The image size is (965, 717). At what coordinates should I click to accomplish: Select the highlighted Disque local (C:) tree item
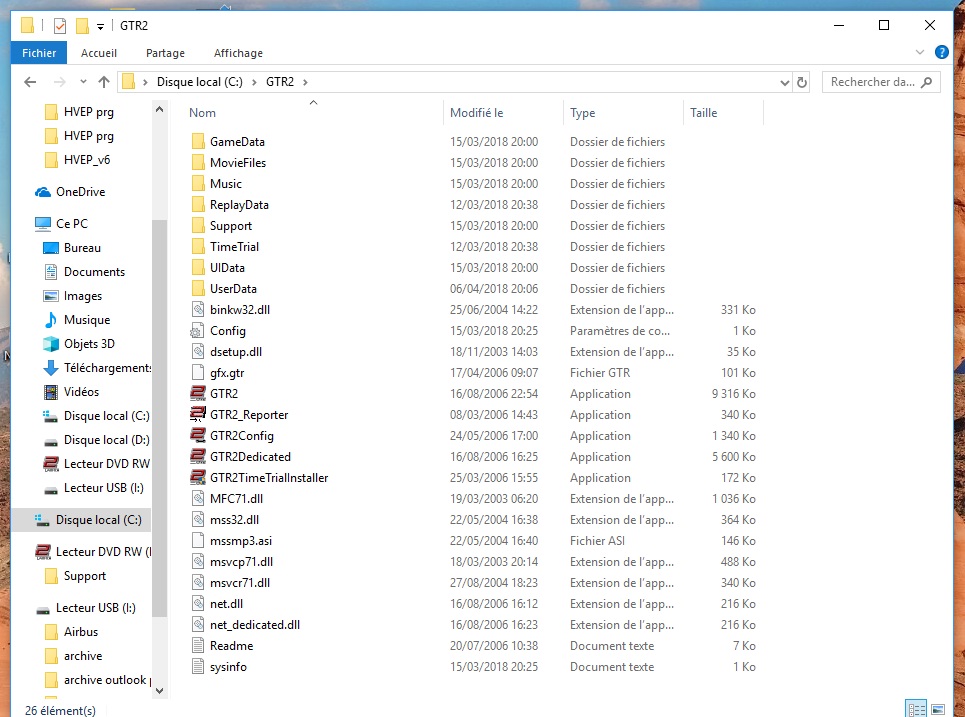point(81,520)
